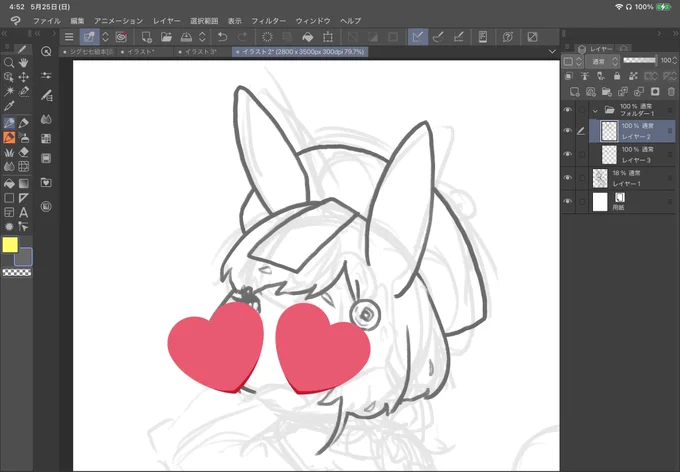Create a new raster layer icon
The image size is (680, 472).
click(574, 92)
